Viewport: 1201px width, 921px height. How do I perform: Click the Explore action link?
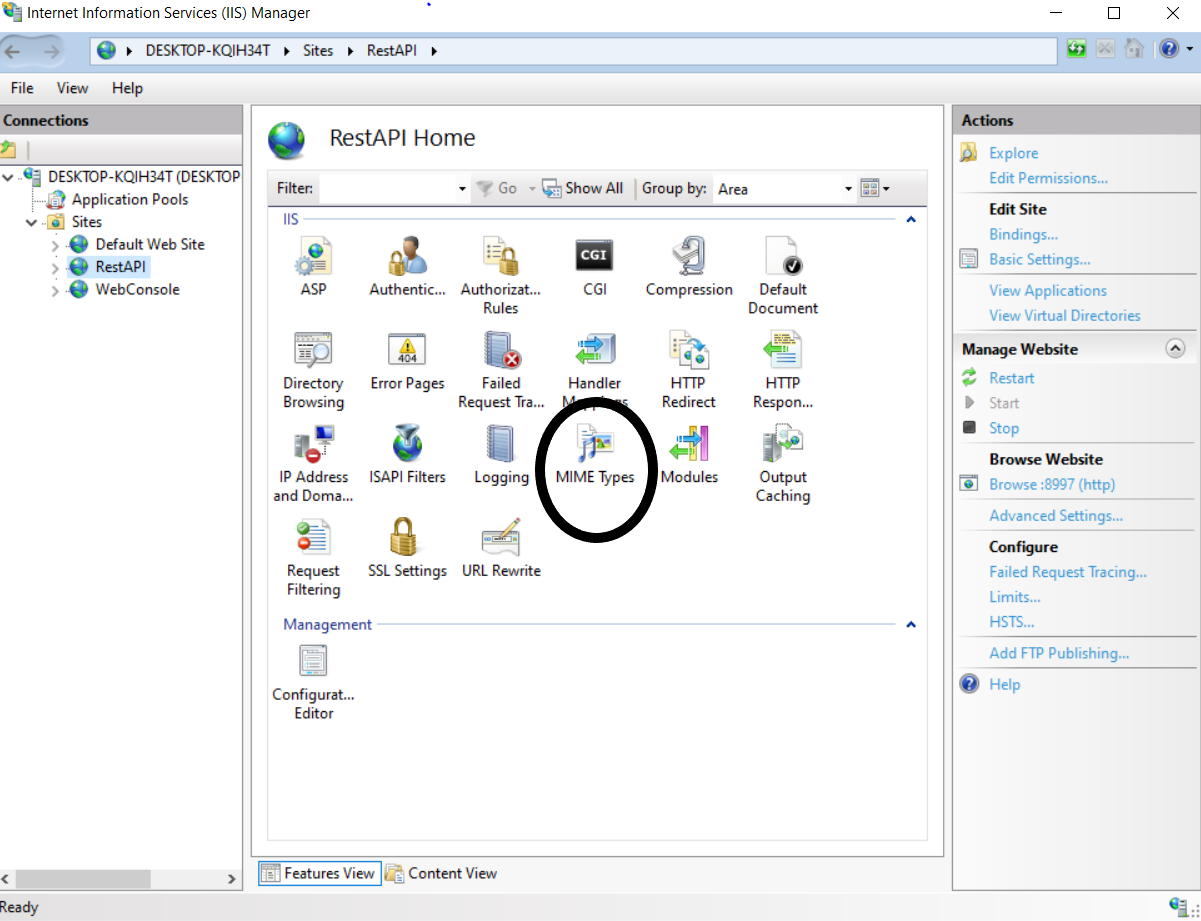(x=1013, y=153)
